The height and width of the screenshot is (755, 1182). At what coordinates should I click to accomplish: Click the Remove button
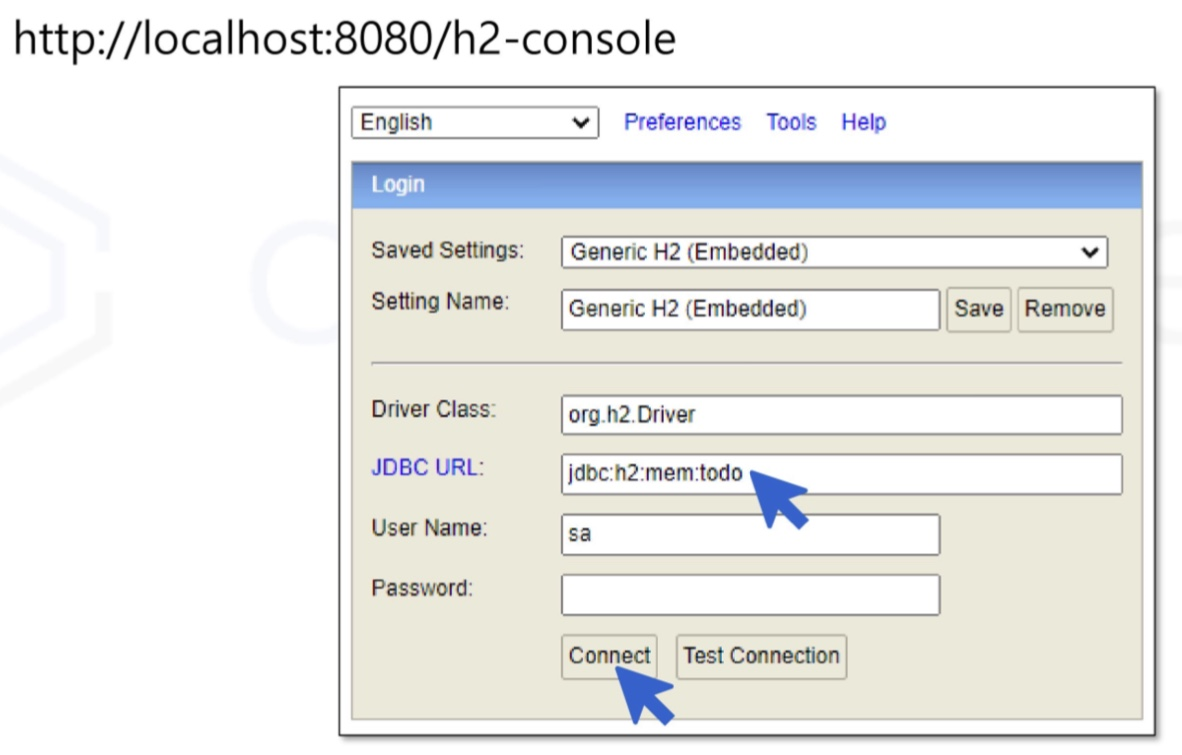(x=1064, y=309)
